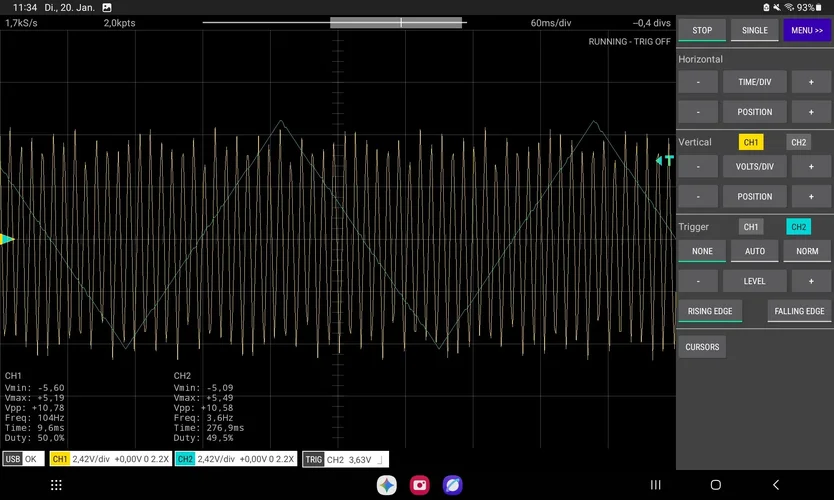Tap the SINGLE capture button
This screenshot has height=500, width=834.
click(754, 30)
